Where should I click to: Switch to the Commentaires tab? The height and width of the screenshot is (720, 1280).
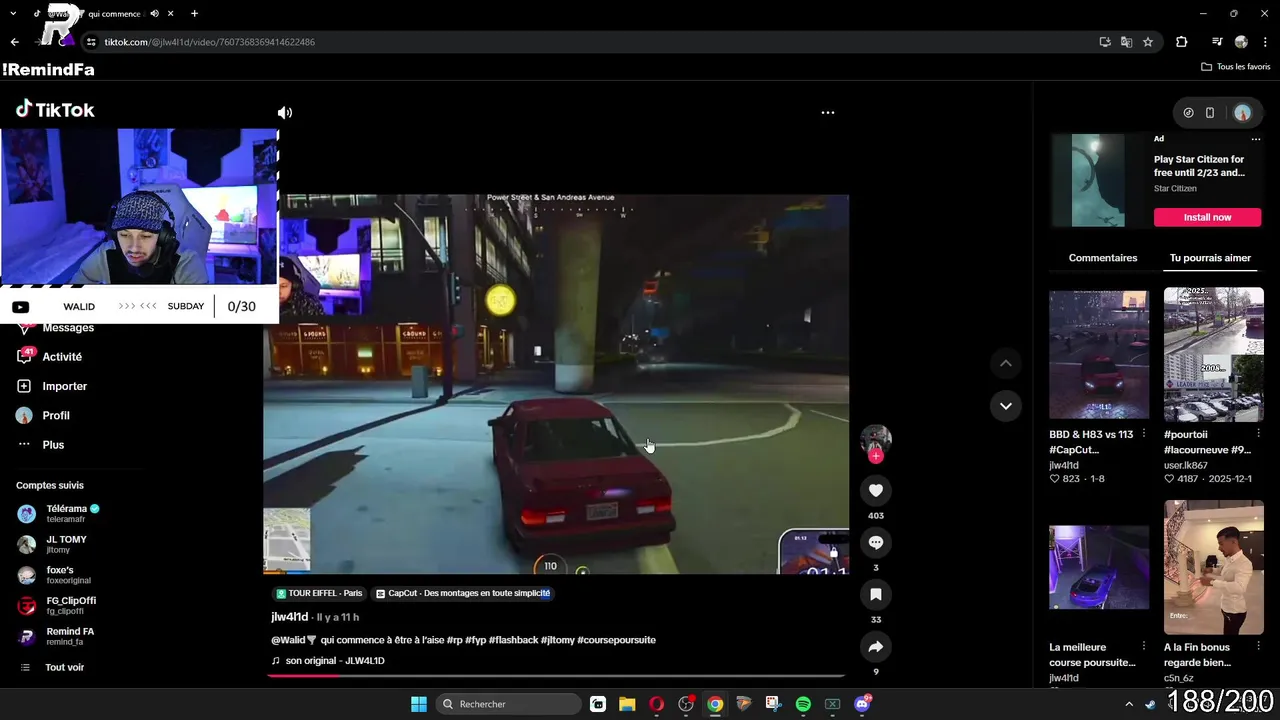pyautogui.click(x=1103, y=258)
